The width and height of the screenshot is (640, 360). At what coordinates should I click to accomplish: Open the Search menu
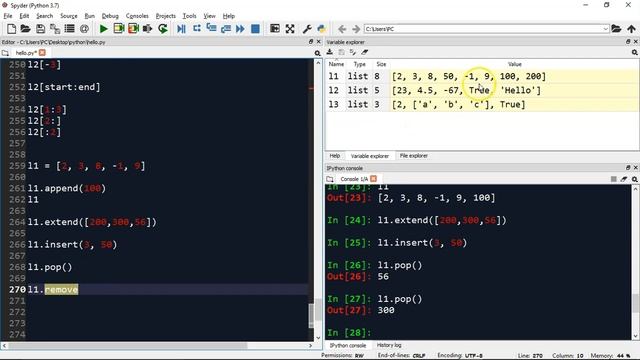pyautogui.click(x=44, y=16)
